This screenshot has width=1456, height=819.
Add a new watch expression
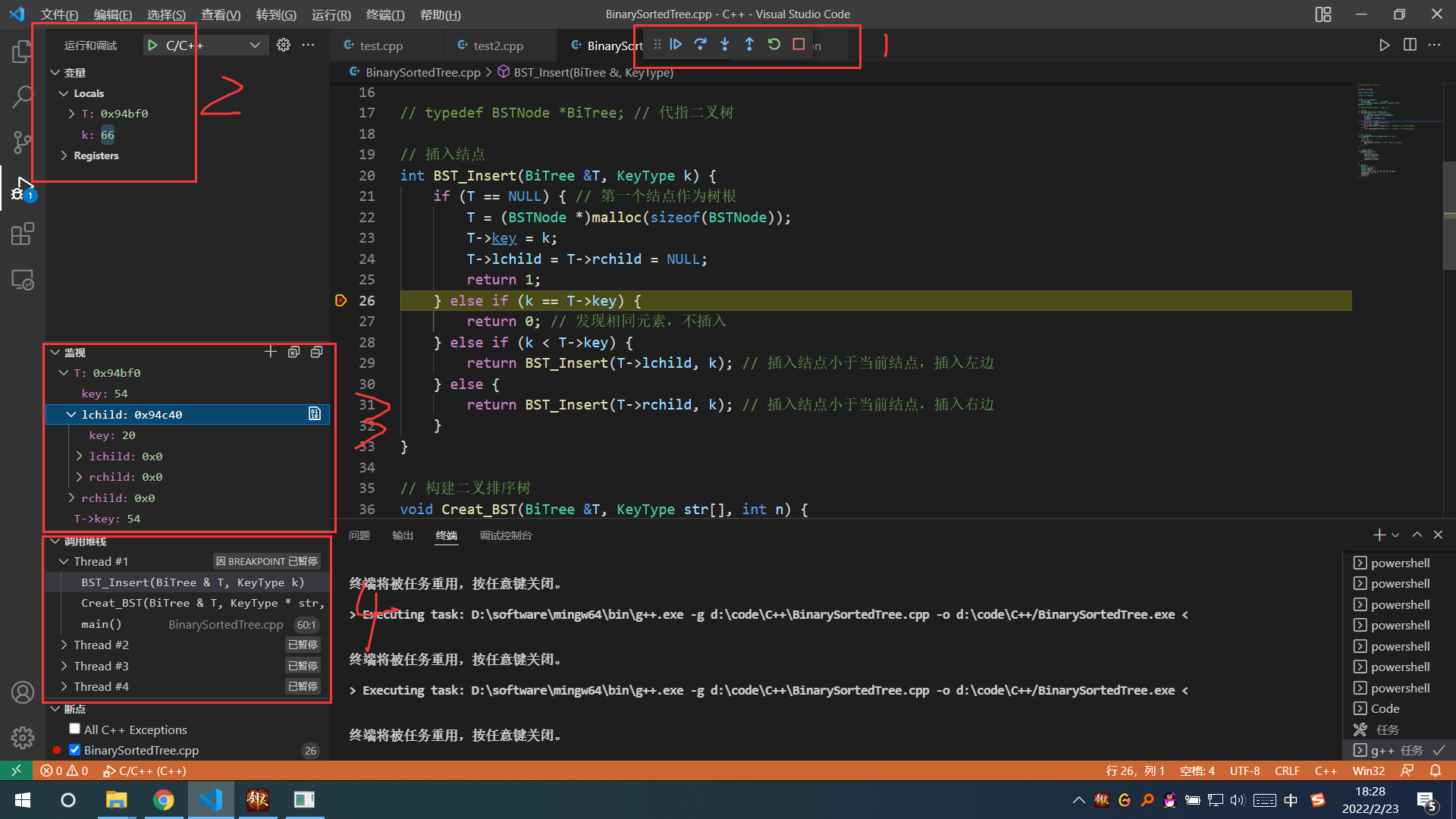[x=270, y=352]
